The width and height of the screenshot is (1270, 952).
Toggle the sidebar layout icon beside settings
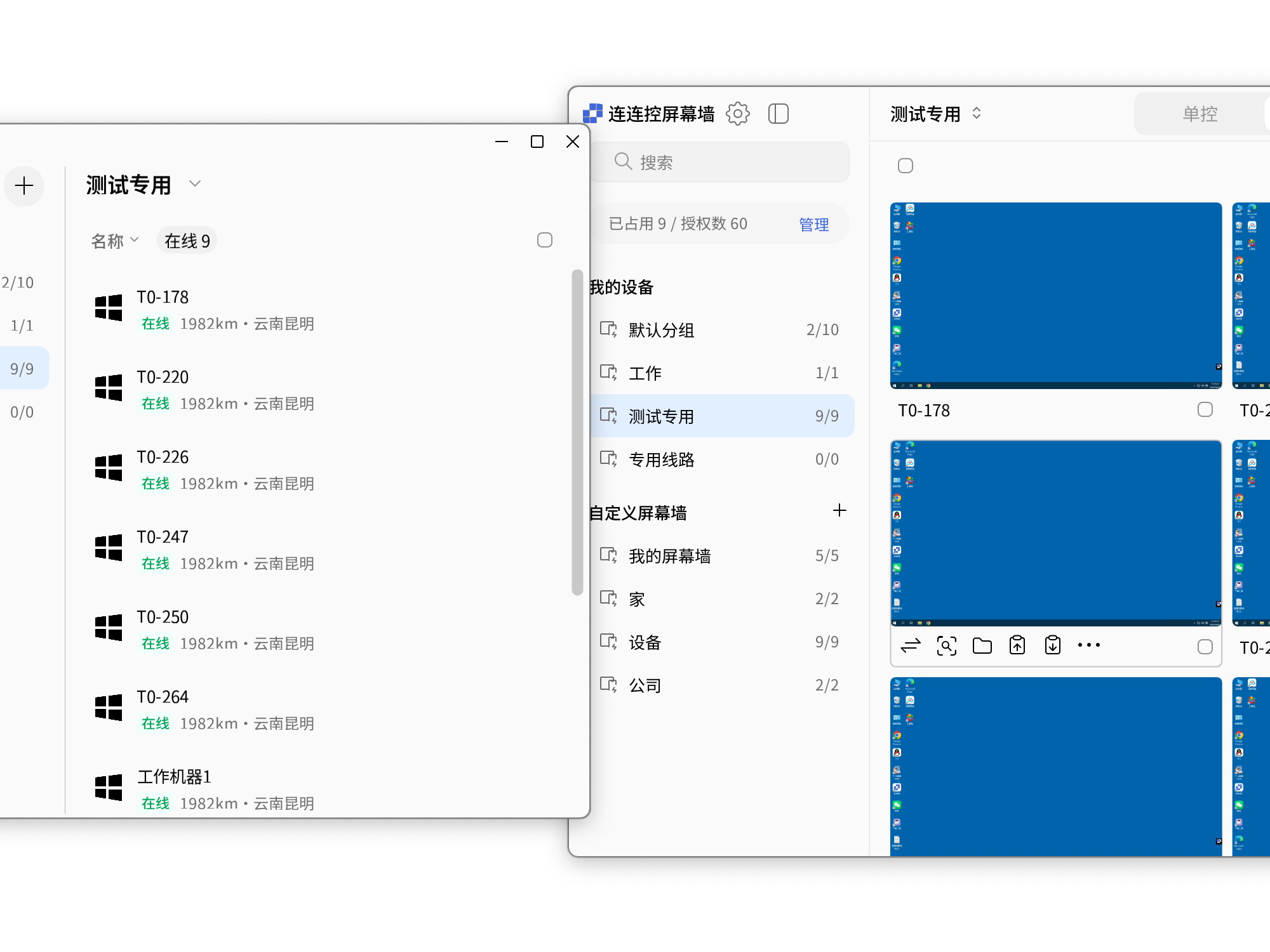pos(779,114)
